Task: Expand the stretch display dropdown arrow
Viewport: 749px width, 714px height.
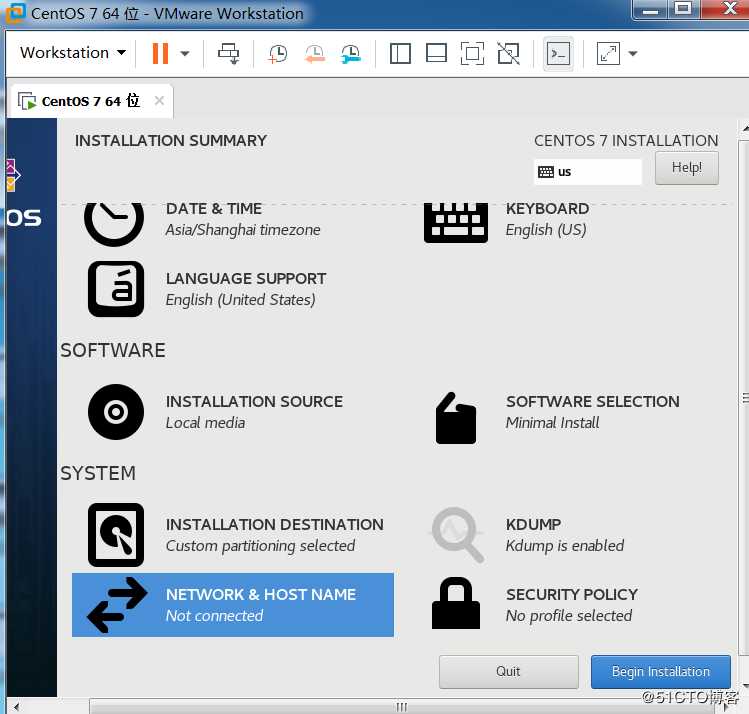Action: click(633, 53)
